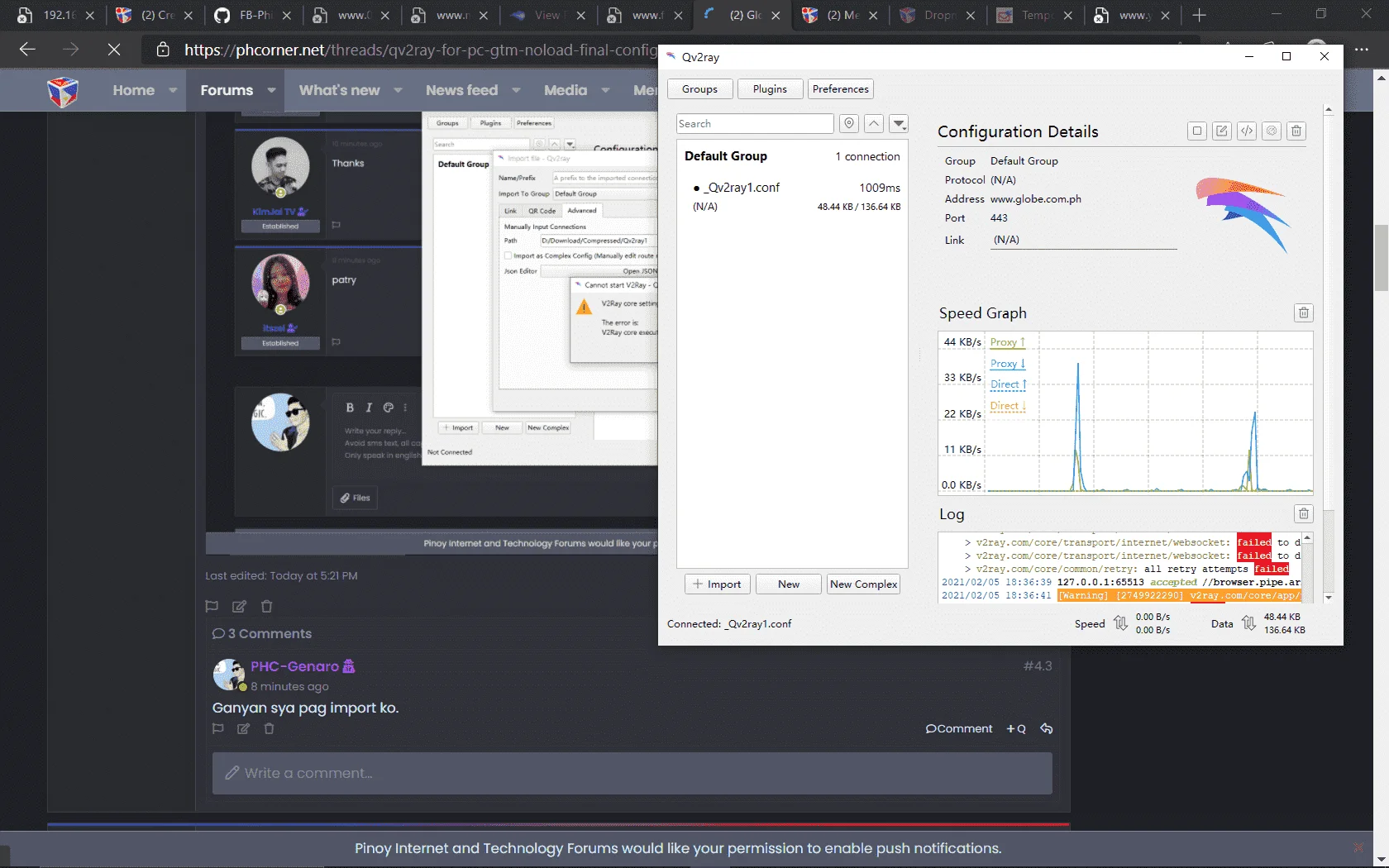The width and height of the screenshot is (1389, 868).
Task: Click the Direct download legend label
Action: pos(1008,406)
